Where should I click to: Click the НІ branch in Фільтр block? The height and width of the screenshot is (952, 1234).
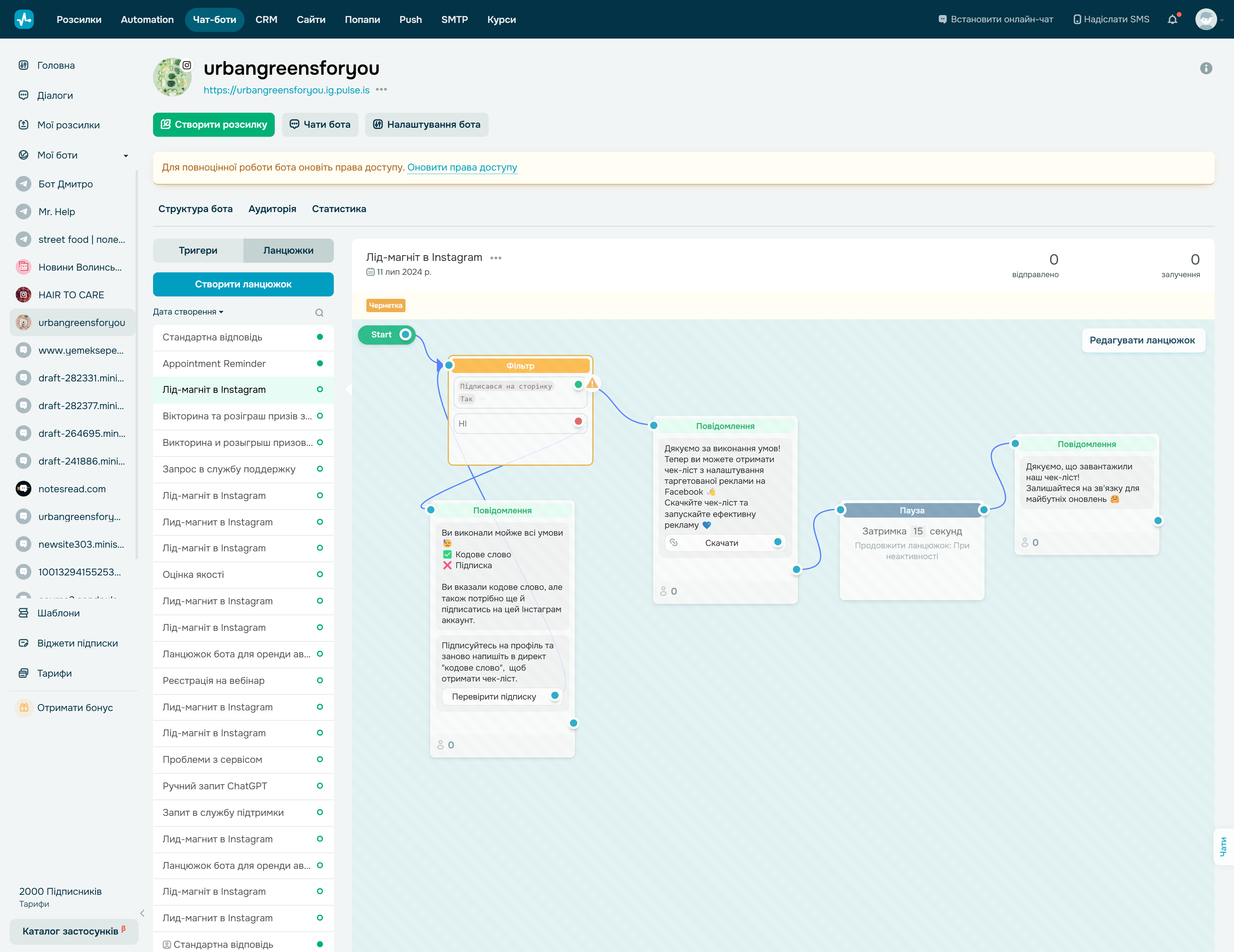(520, 423)
